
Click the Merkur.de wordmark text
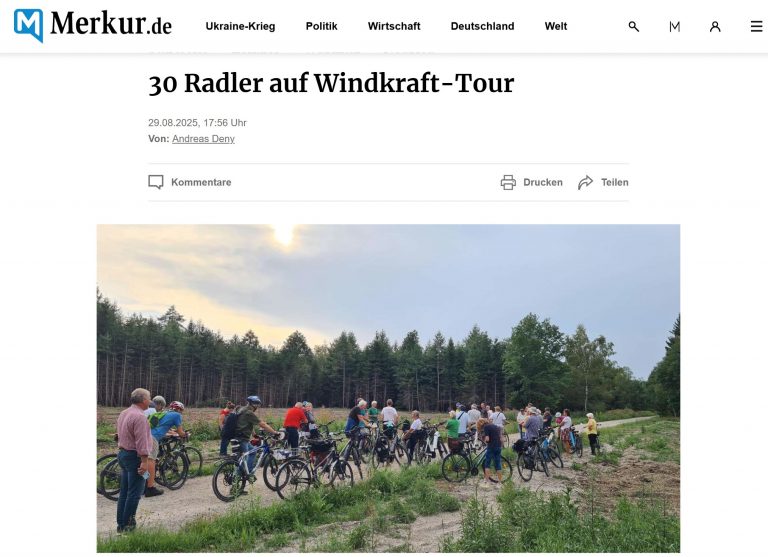click(x=111, y=23)
